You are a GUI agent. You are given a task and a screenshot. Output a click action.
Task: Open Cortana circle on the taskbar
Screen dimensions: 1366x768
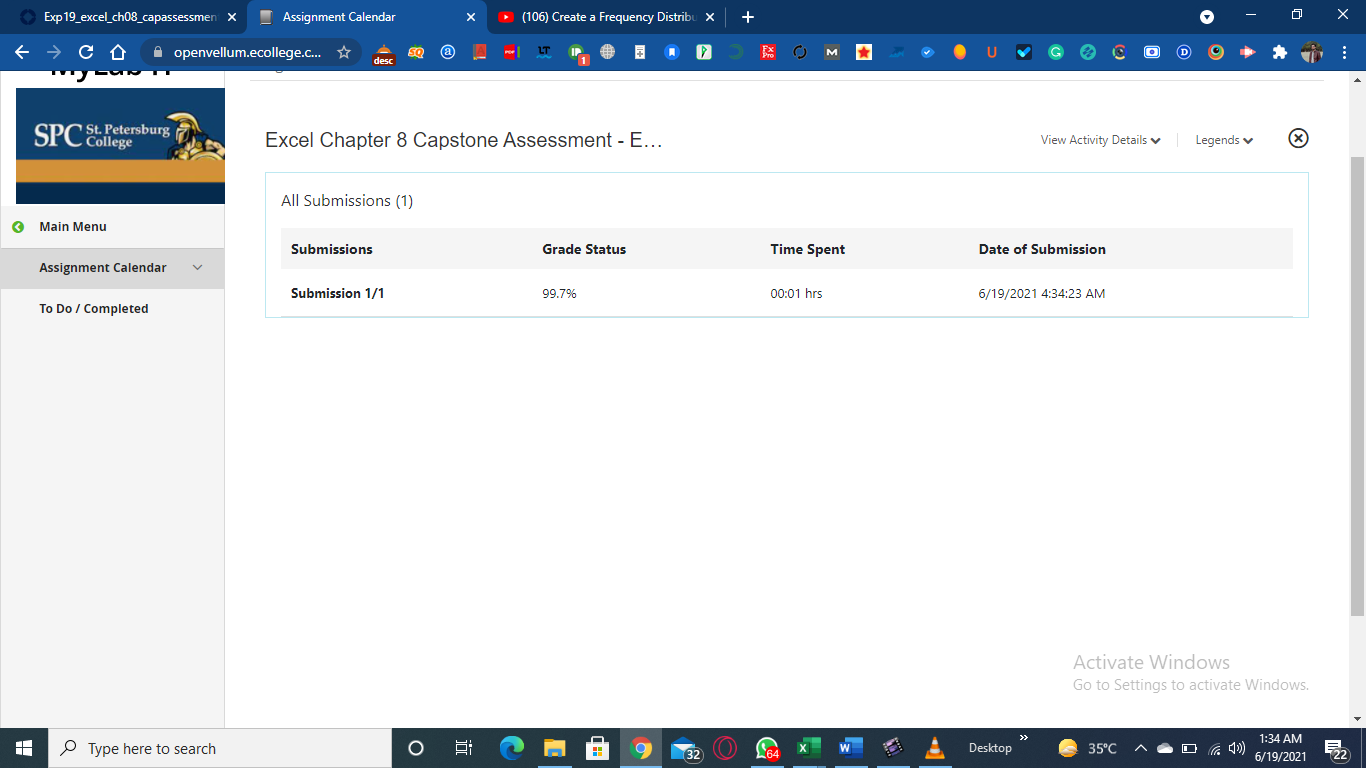coord(416,748)
